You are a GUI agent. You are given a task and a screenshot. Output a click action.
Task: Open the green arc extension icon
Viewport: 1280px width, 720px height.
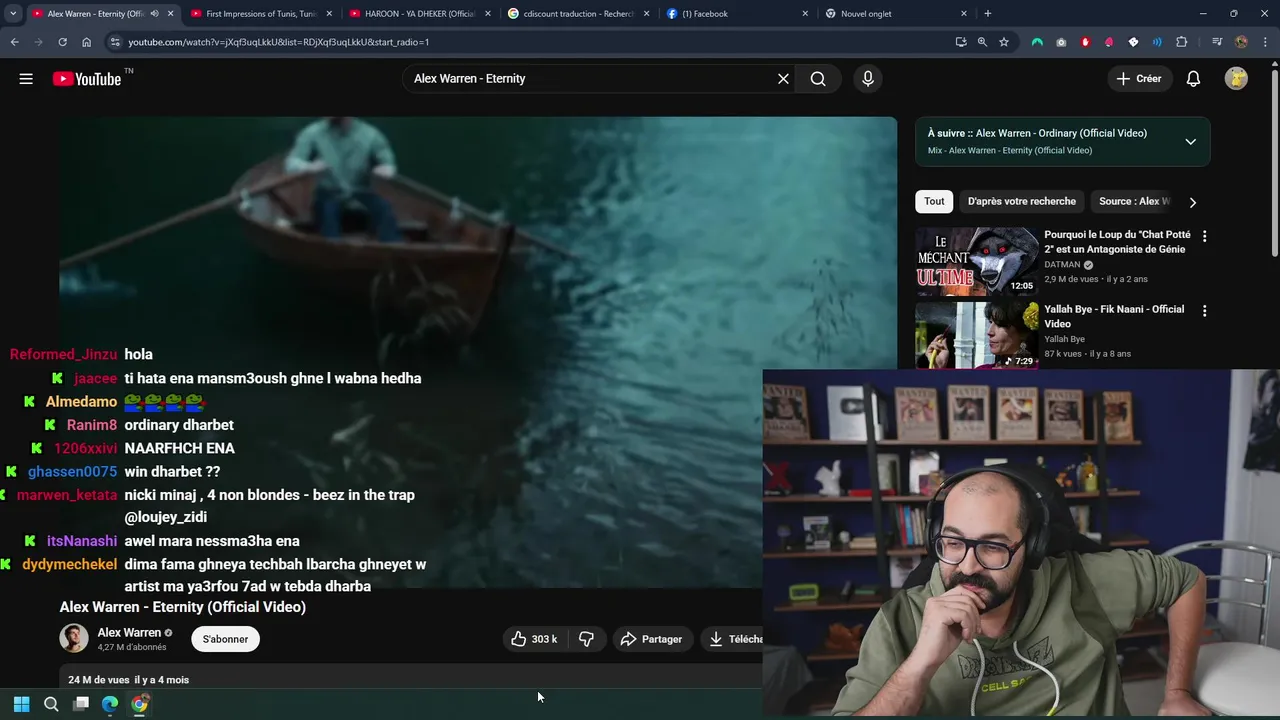(x=1037, y=42)
